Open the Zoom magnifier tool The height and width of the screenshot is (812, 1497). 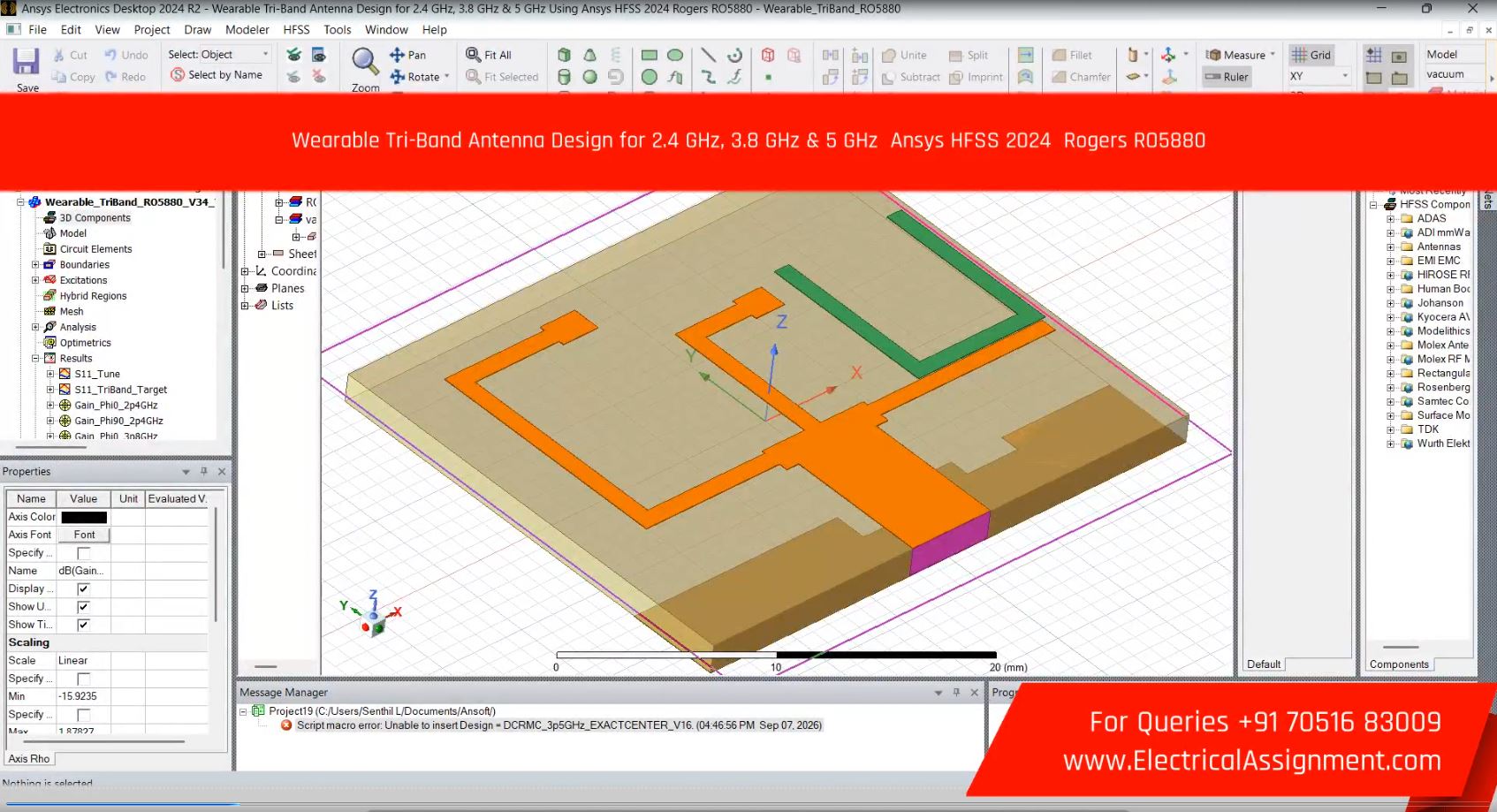coord(365,62)
